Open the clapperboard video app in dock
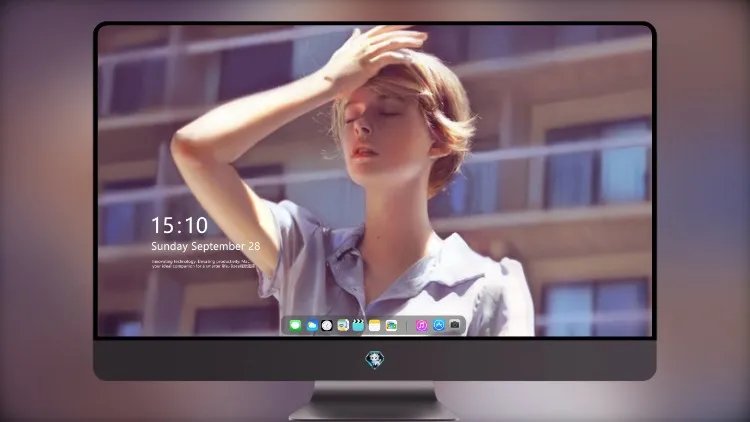750x422 pixels. pyautogui.click(x=358, y=326)
